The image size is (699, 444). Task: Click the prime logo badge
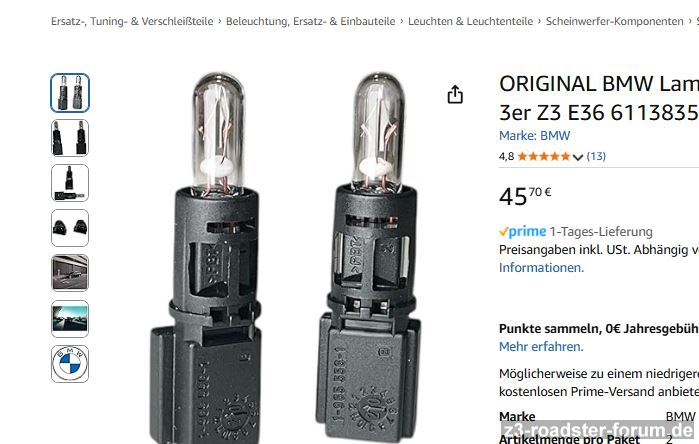tap(522, 231)
